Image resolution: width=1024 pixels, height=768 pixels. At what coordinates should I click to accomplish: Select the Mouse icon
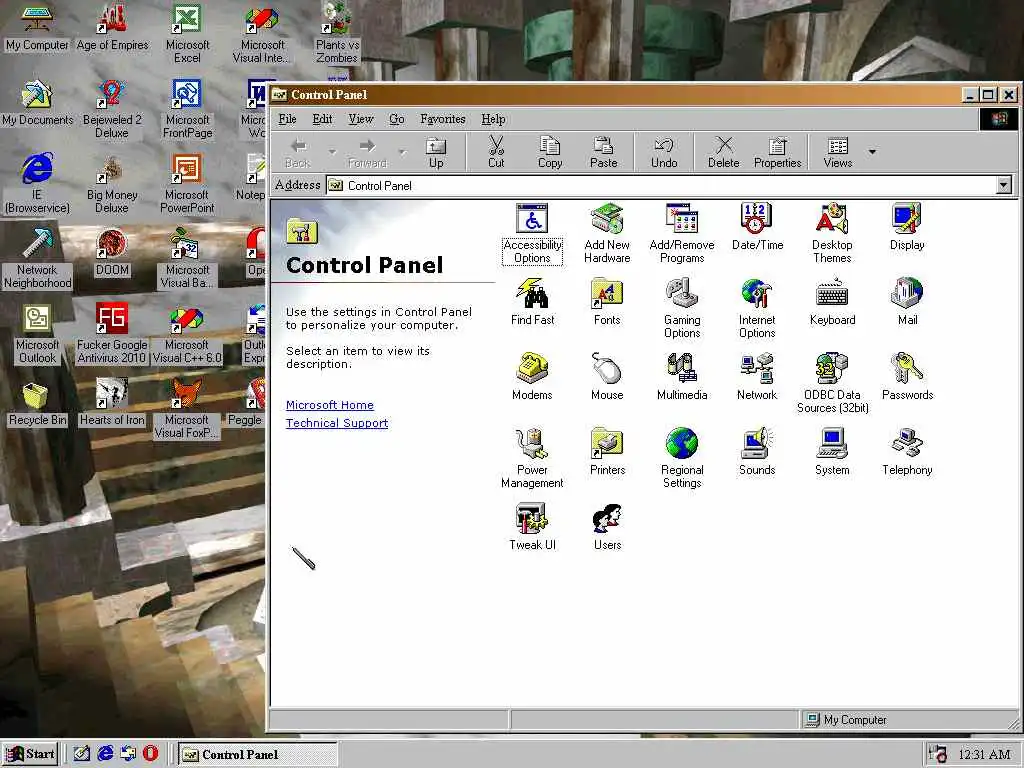[607, 377]
